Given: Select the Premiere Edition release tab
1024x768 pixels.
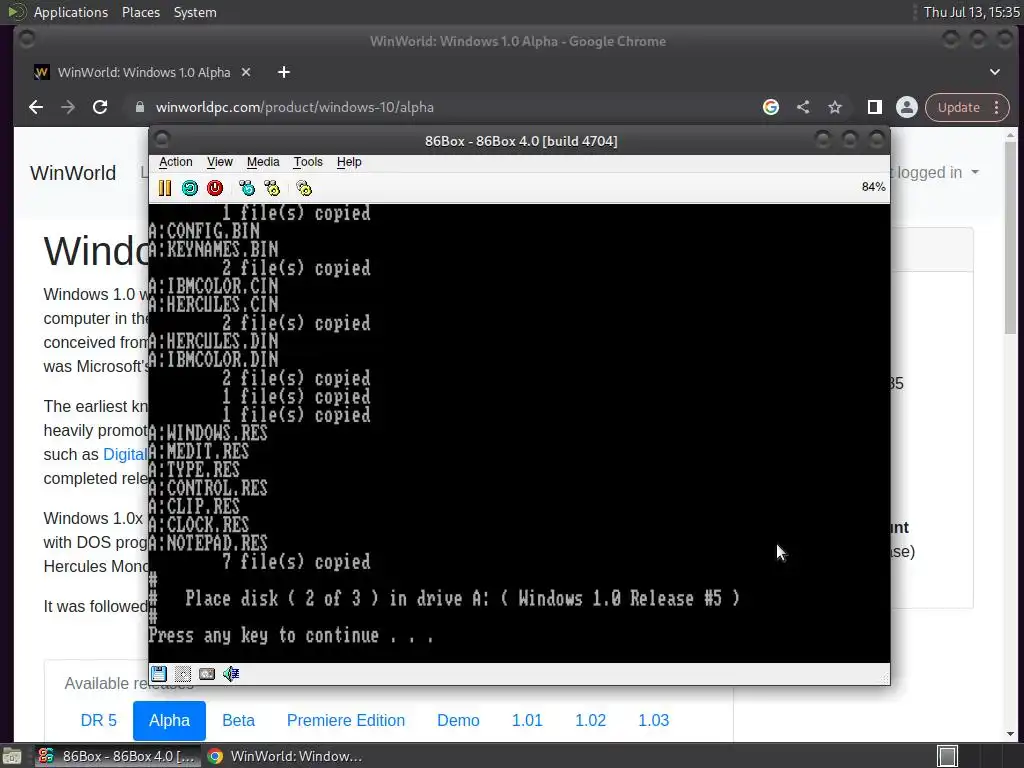Looking at the screenshot, I should 346,720.
